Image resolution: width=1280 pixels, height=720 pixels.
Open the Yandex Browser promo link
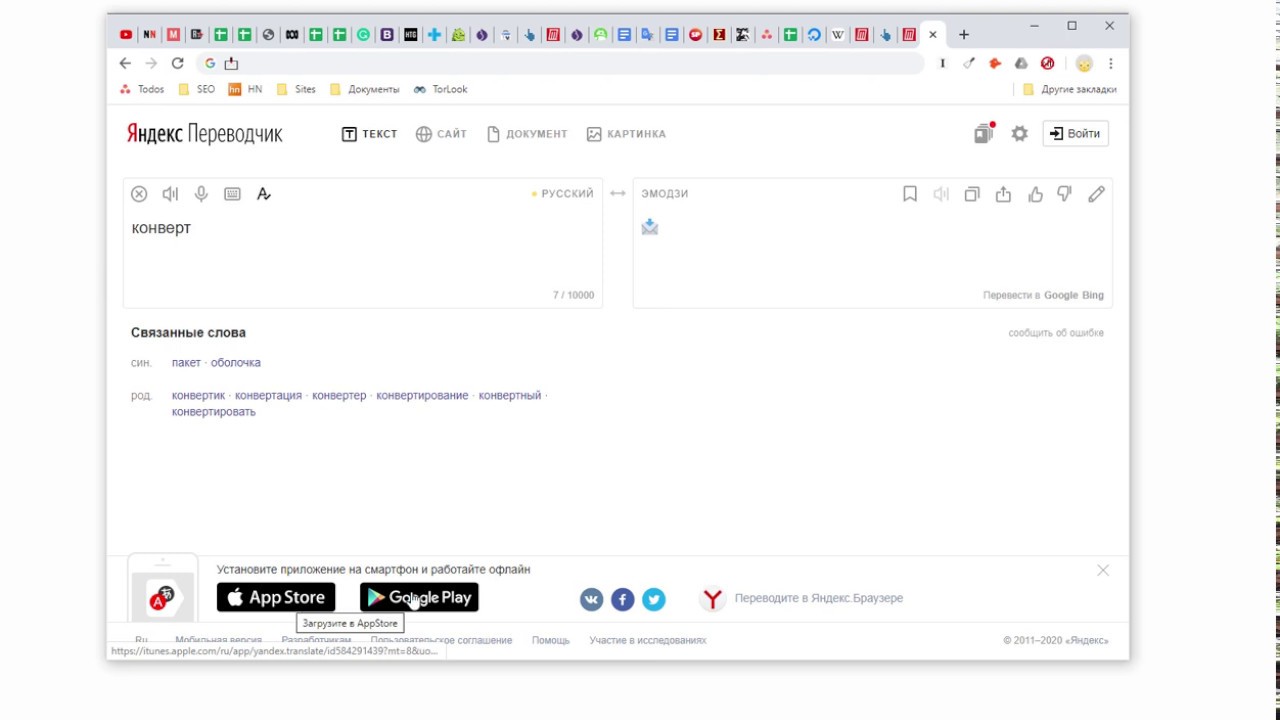click(801, 598)
